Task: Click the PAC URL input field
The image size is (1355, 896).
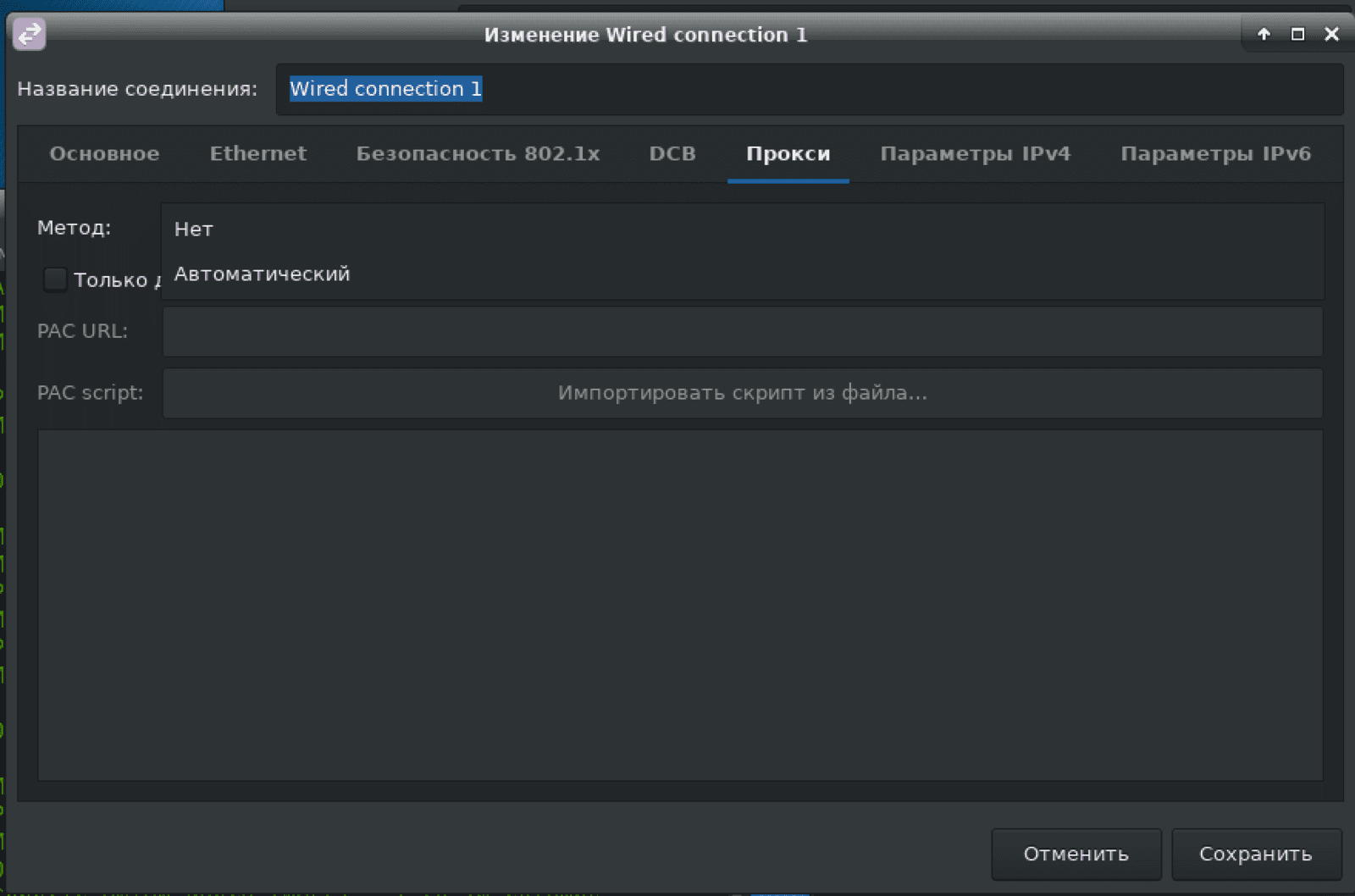Action: pyautogui.click(x=742, y=332)
